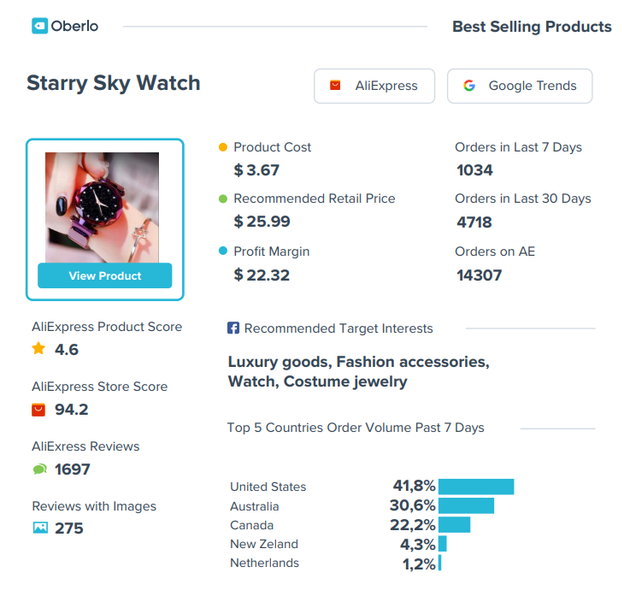Click the green Recommended Retail Price dot
Image resolution: width=630 pixels, height=609 pixels.
click(x=223, y=199)
